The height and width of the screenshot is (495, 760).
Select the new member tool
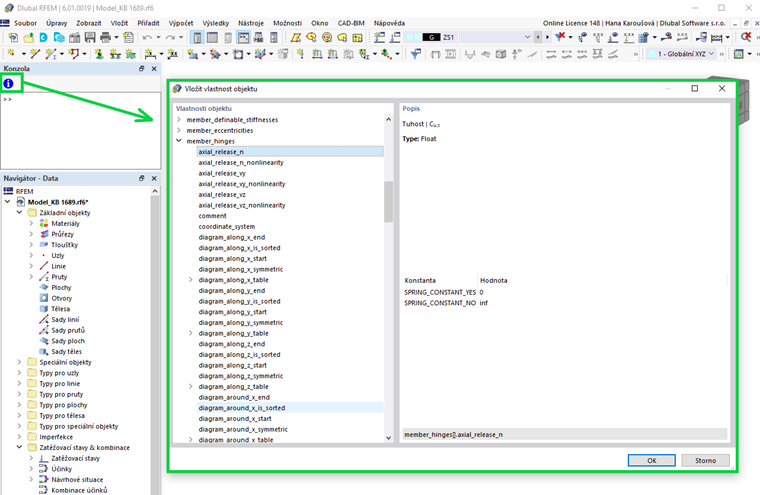pyautogui.click(x=50, y=53)
